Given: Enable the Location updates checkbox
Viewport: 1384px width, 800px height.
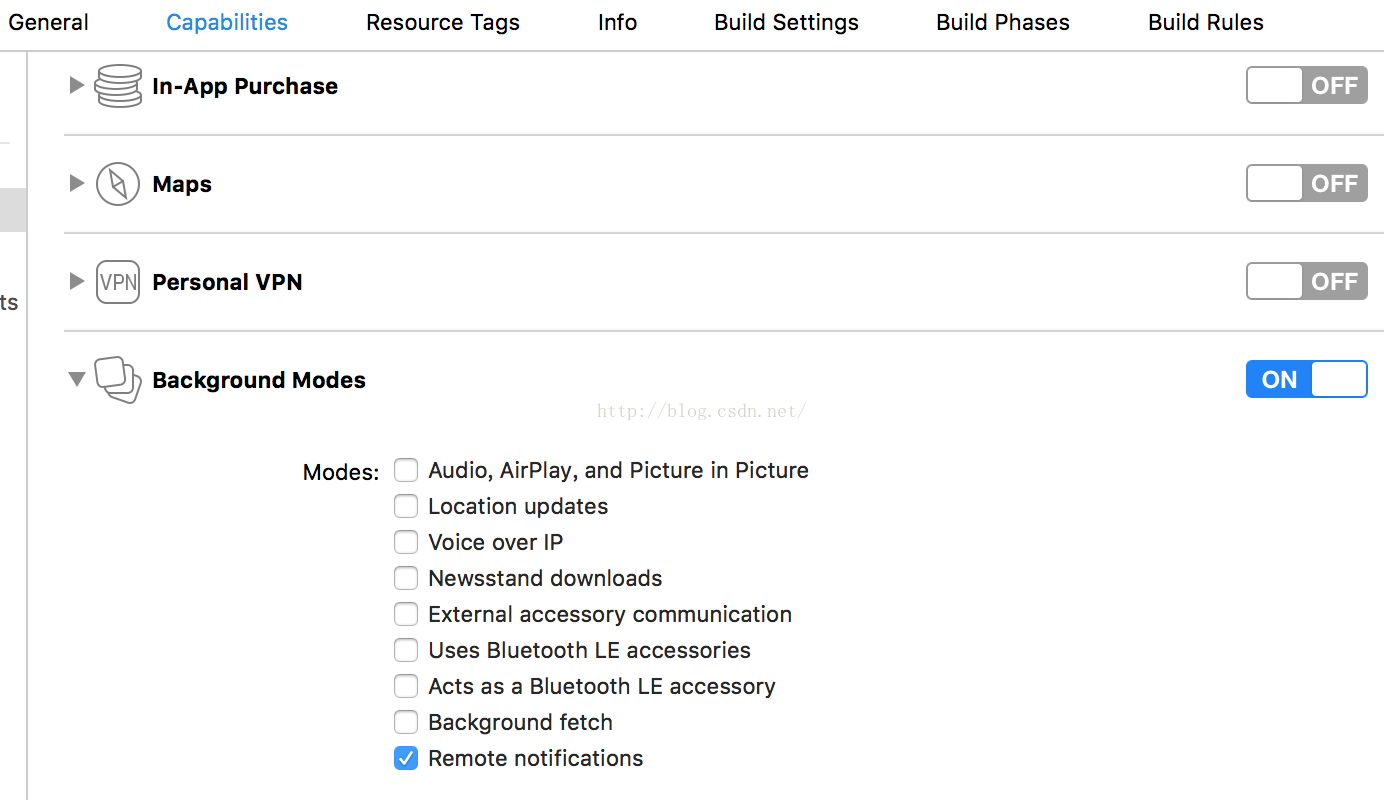Looking at the screenshot, I should (x=405, y=506).
